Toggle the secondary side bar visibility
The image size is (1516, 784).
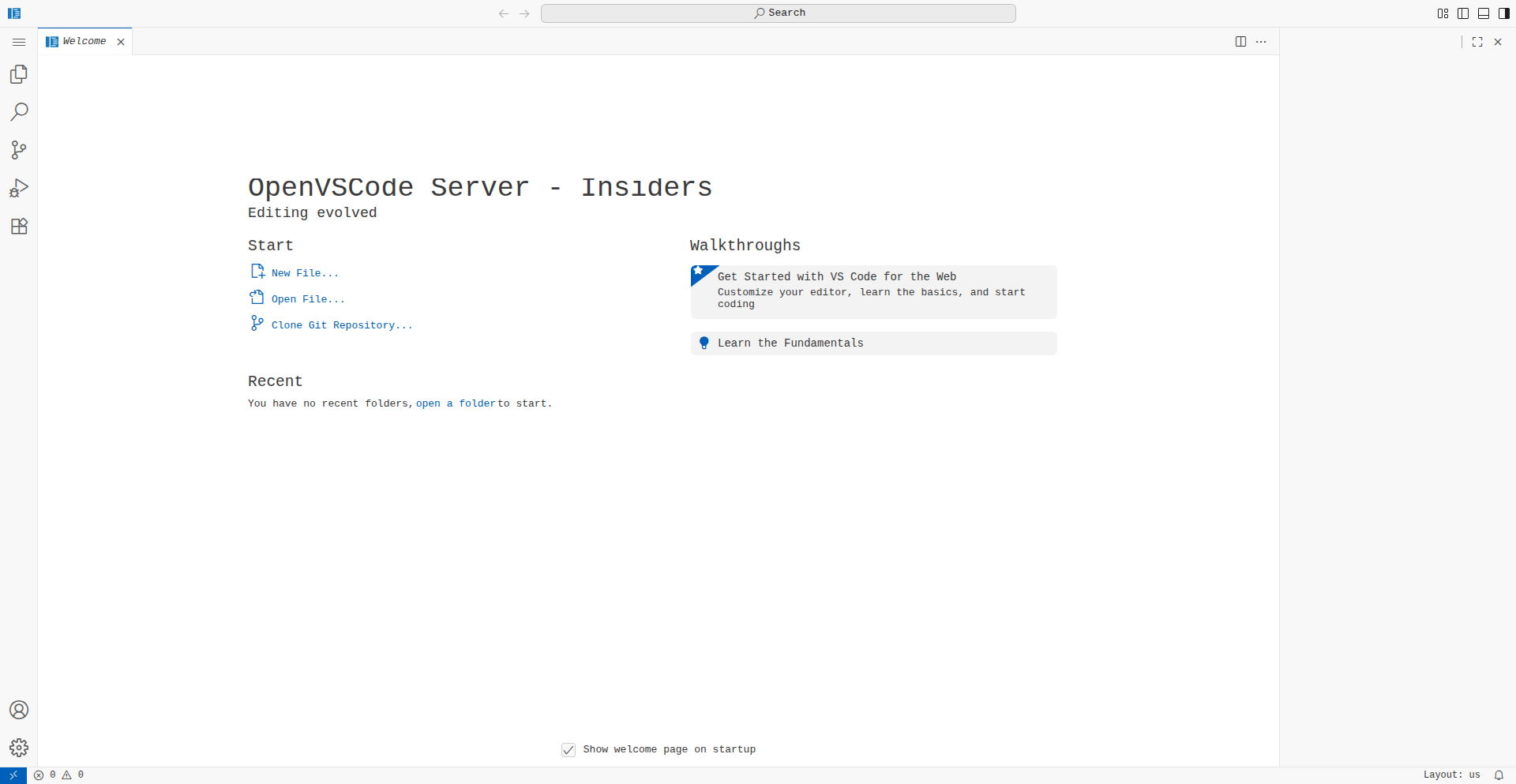pos(1504,13)
